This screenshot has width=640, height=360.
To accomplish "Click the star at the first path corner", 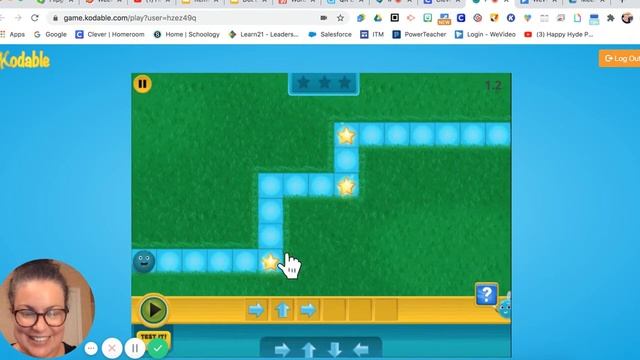I will click(x=270, y=262).
